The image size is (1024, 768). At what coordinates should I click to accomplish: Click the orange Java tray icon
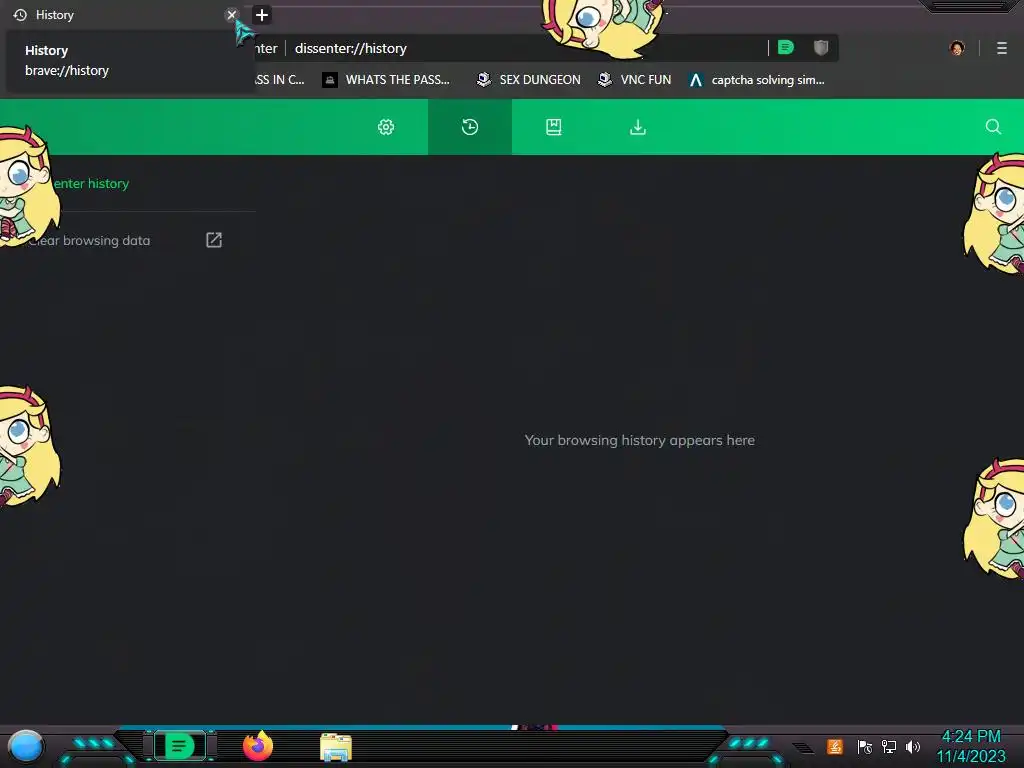coord(835,746)
